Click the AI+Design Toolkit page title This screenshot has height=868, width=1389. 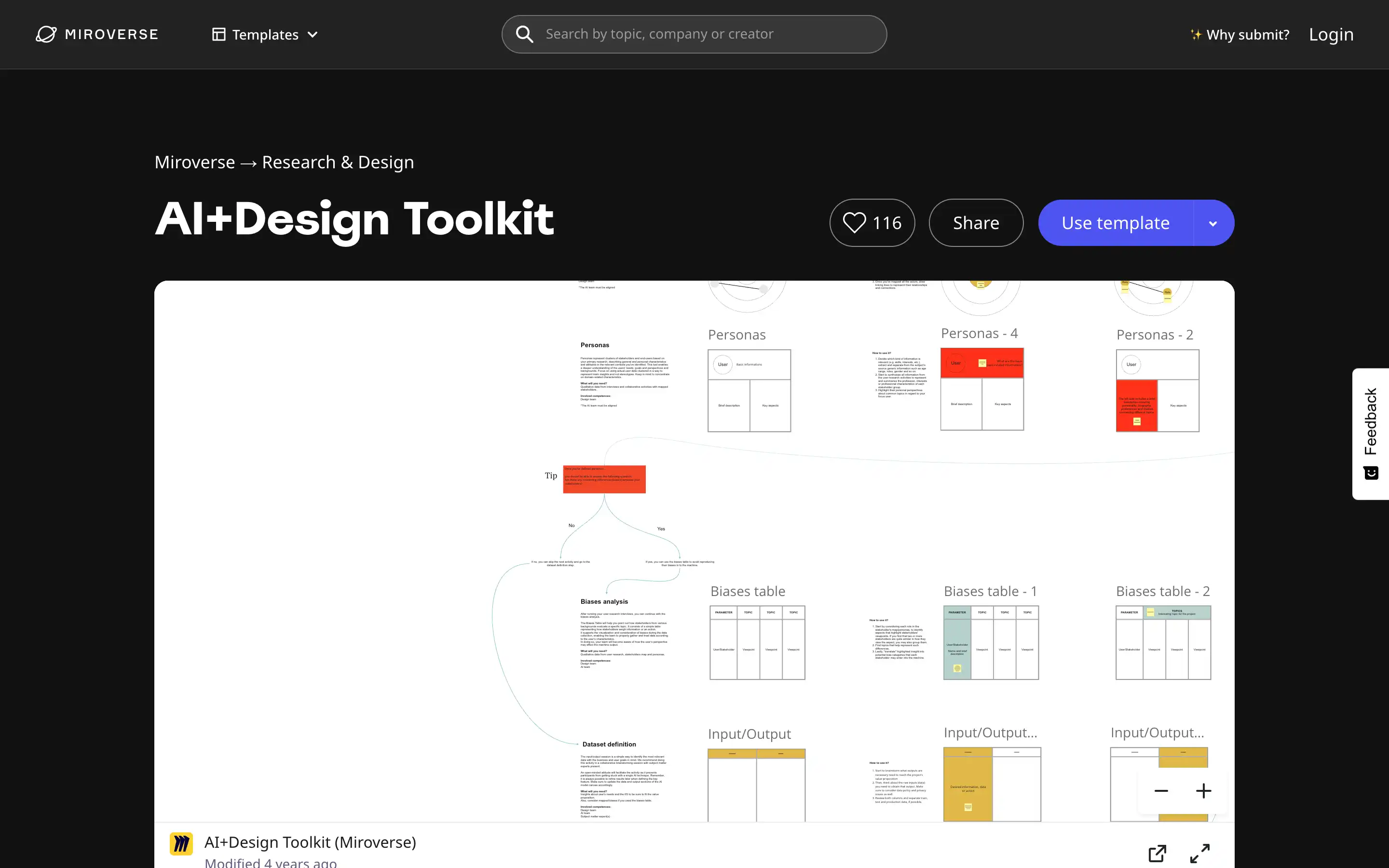pos(354,220)
